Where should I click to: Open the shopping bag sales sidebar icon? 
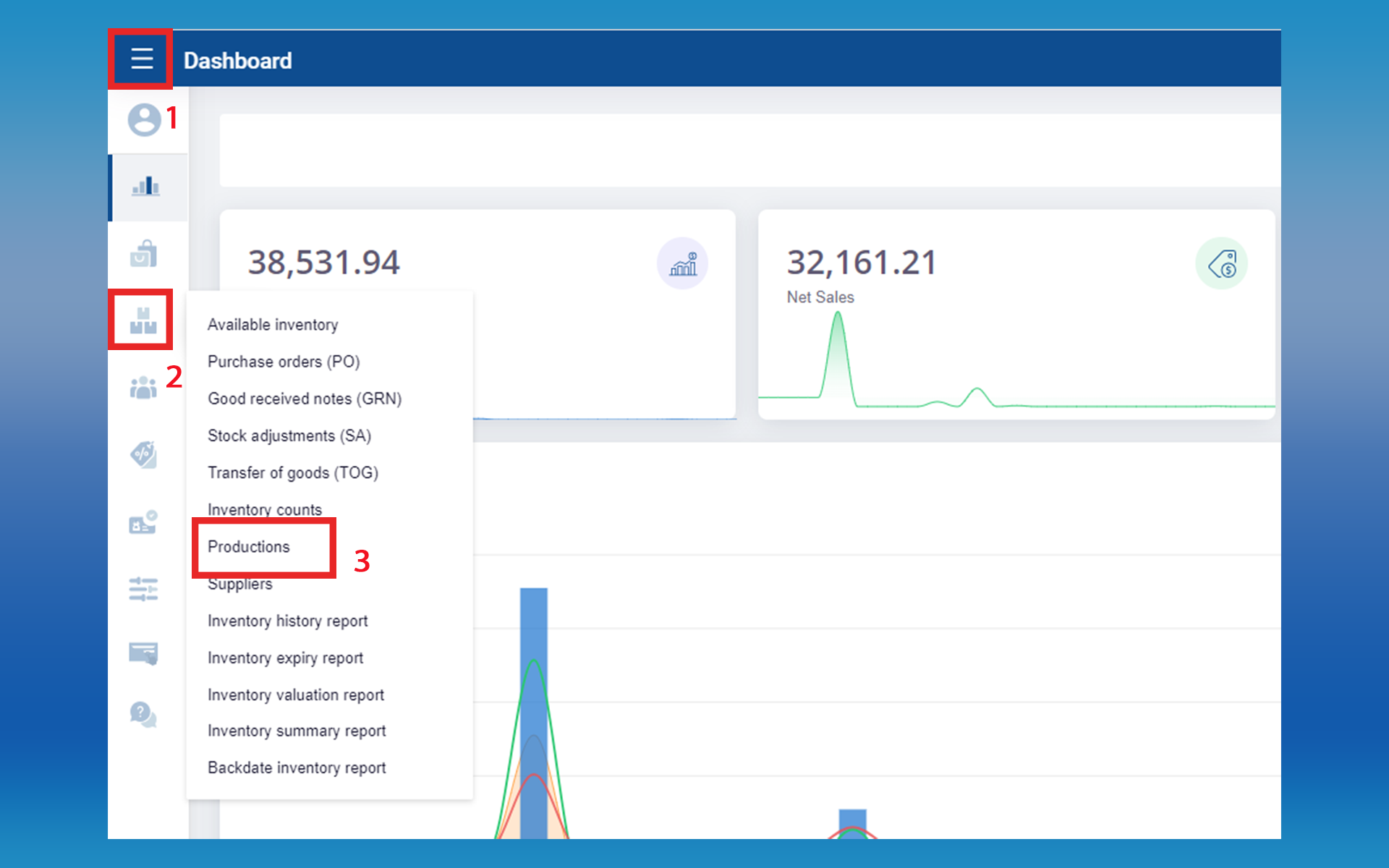pos(143,254)
